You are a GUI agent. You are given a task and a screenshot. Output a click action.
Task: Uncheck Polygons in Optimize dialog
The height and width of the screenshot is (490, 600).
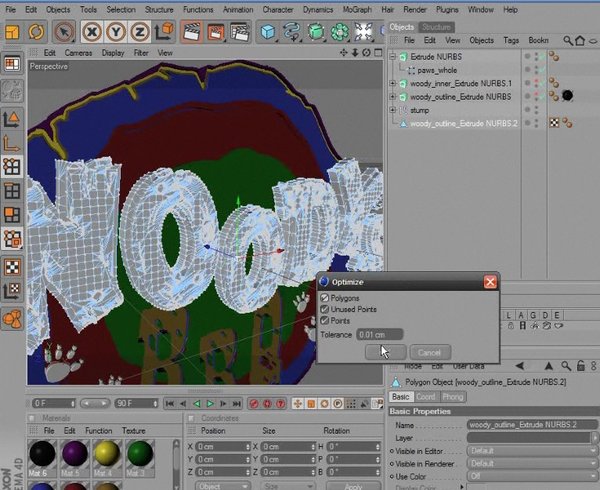point(325,298)
